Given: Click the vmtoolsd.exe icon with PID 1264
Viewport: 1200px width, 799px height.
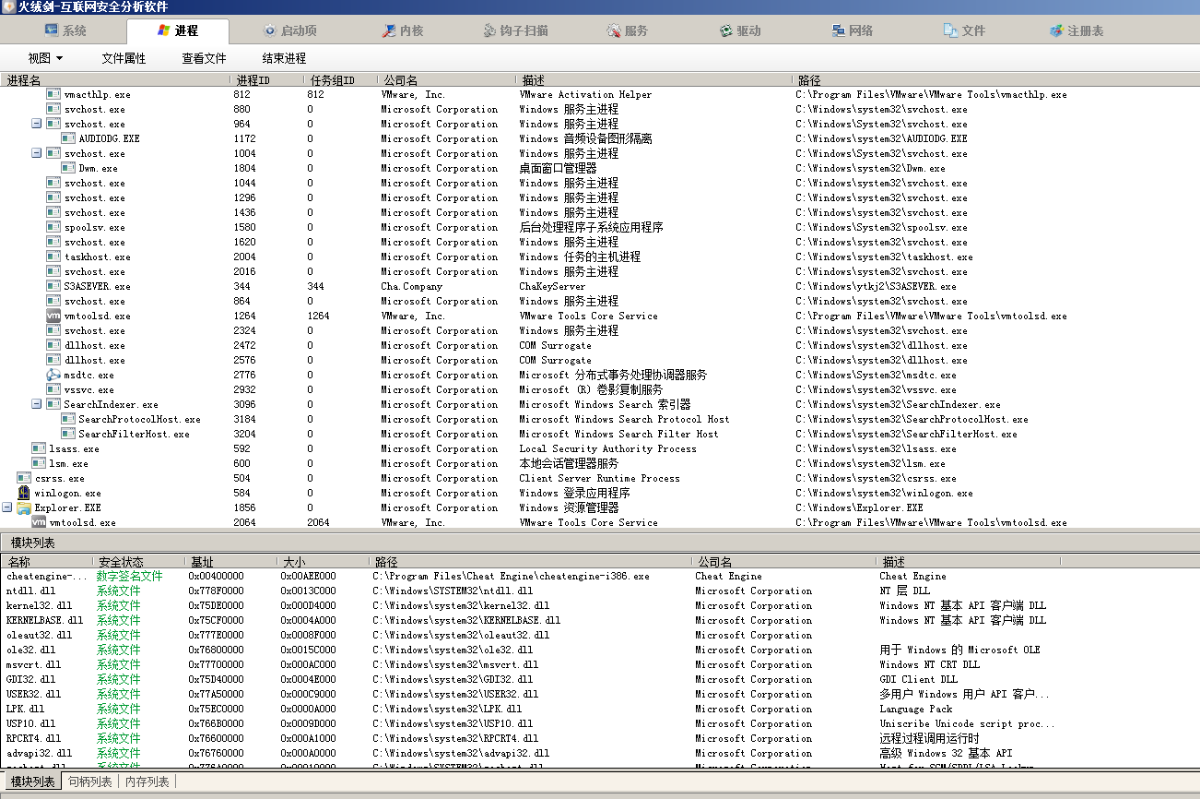Looking at the screenshot, I should [53, 316].
